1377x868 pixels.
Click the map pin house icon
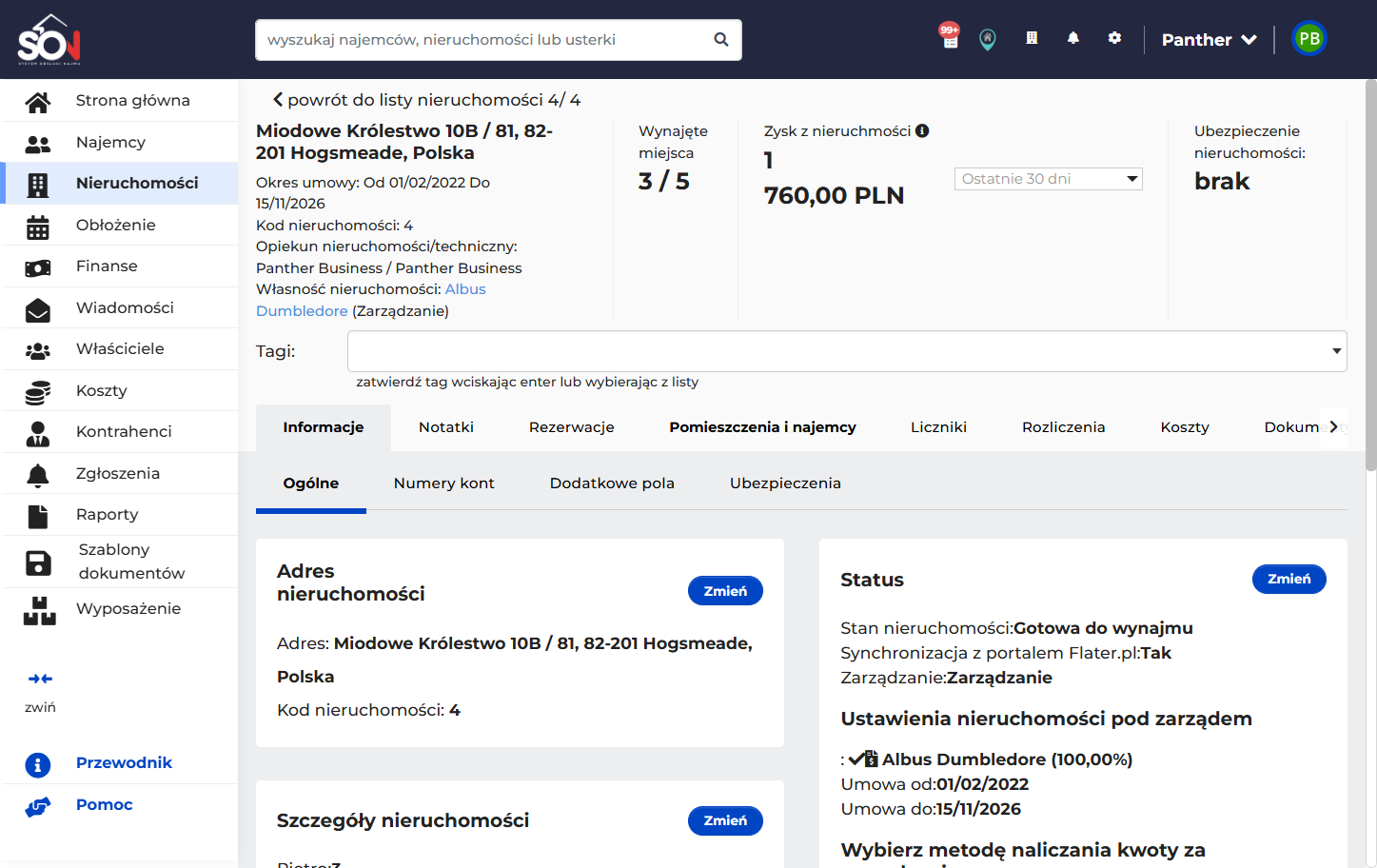tap(988, 39)
